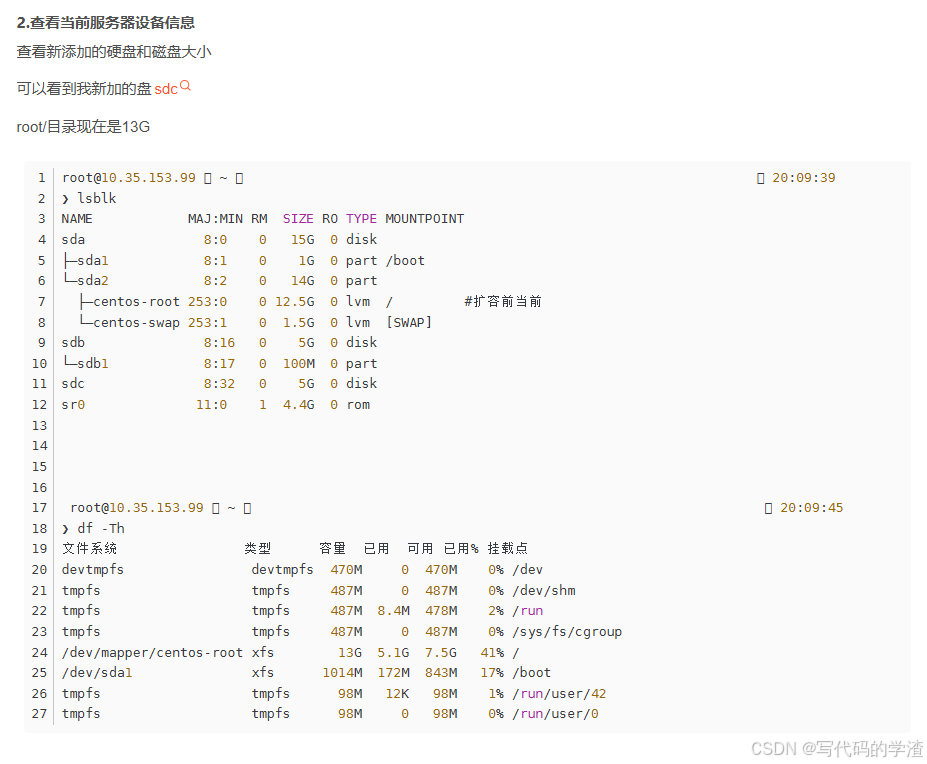Click the magnifier icon beside sdc

(x=185, y=87)
